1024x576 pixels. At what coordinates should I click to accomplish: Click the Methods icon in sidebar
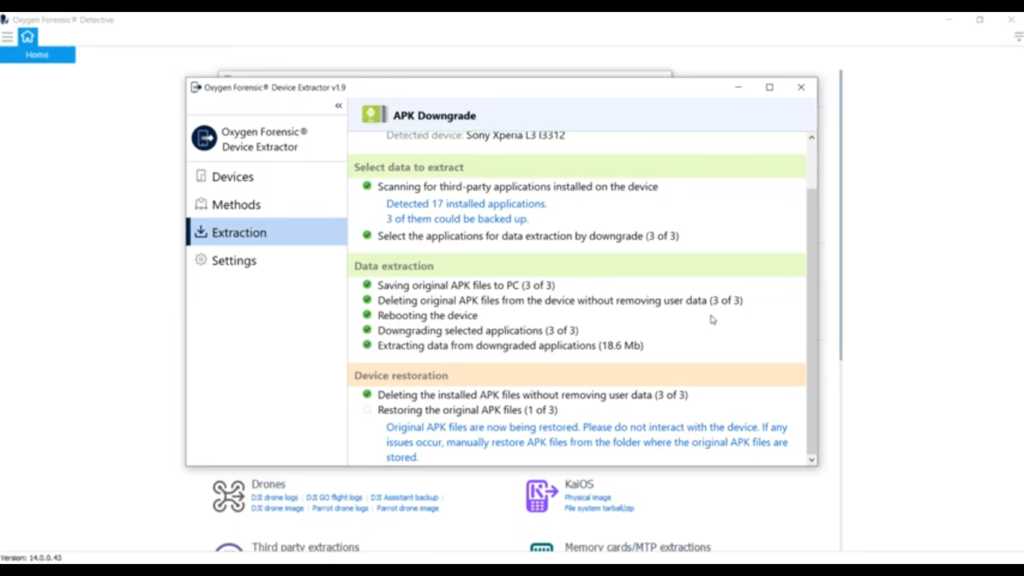(x=201, y=204)
